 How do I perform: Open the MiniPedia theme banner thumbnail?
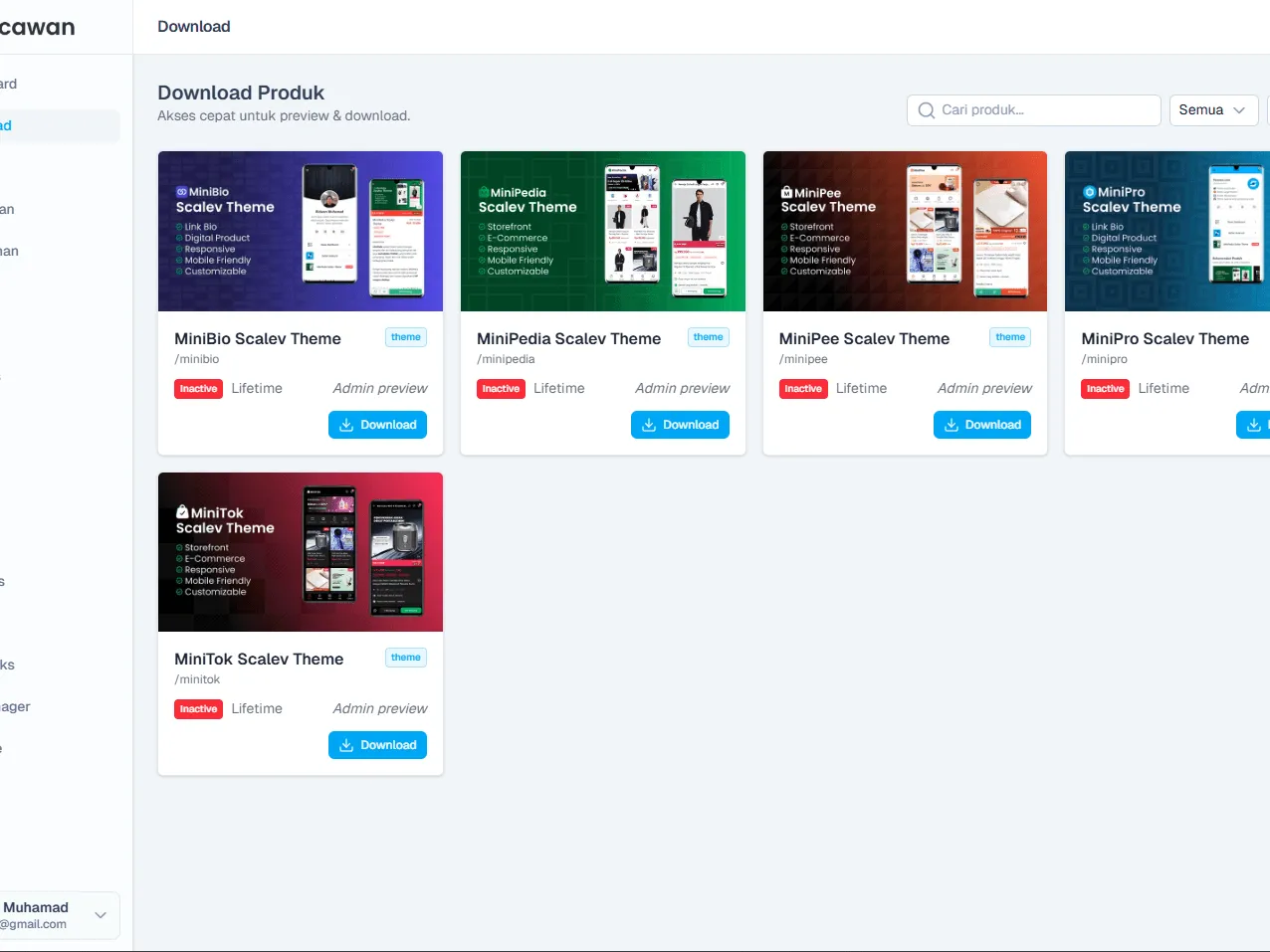pos(603,231)
